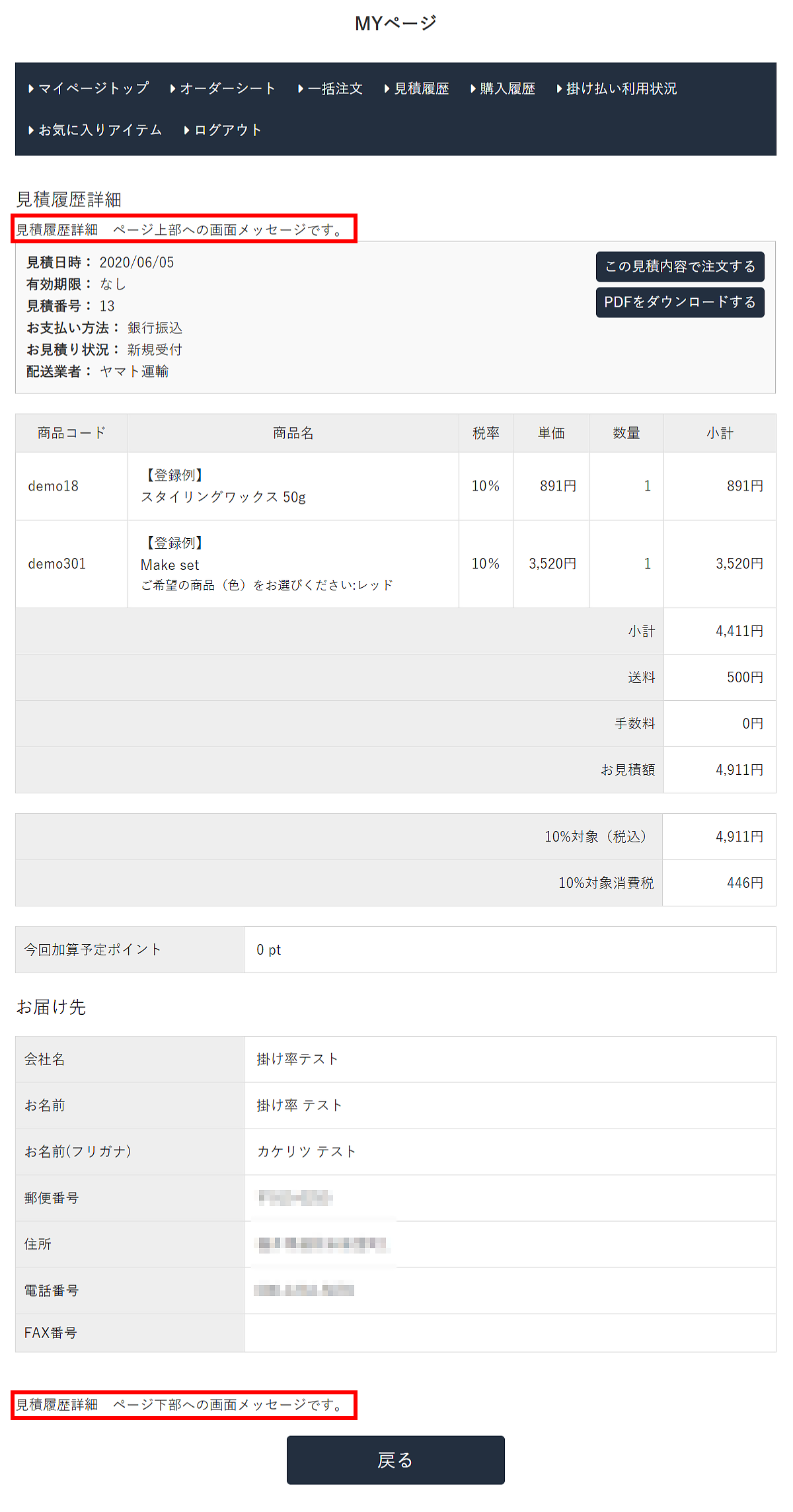Image resolution: width=793 pixels, height=1512 pixels.
Task: Click the 商品コード column header
Action: (x=71, y=433)
